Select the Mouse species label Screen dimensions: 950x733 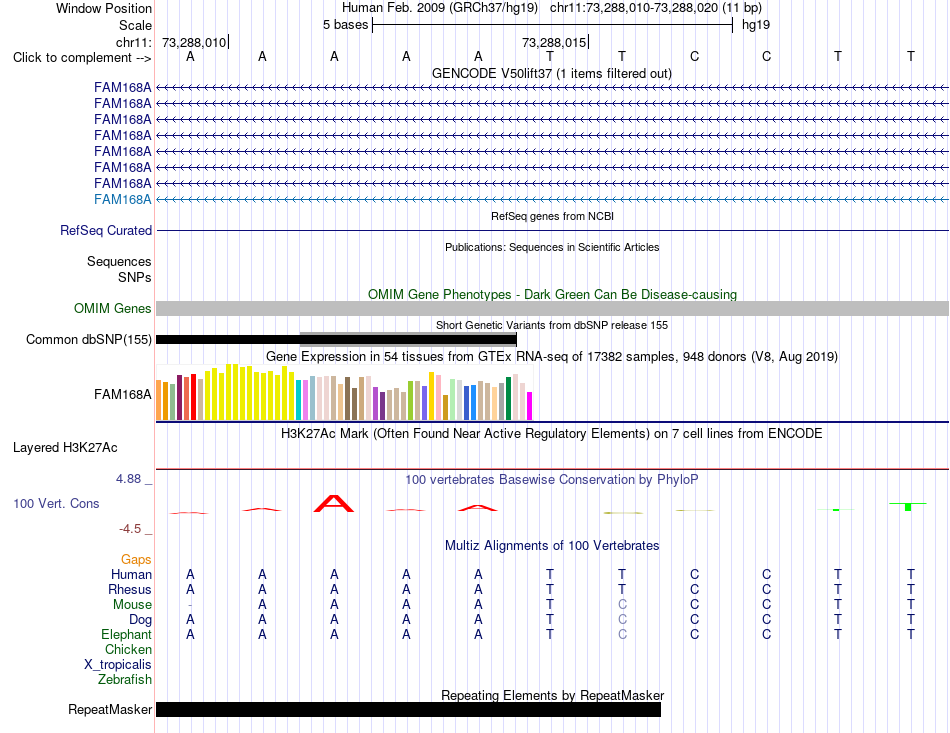(x=132, y=605)
